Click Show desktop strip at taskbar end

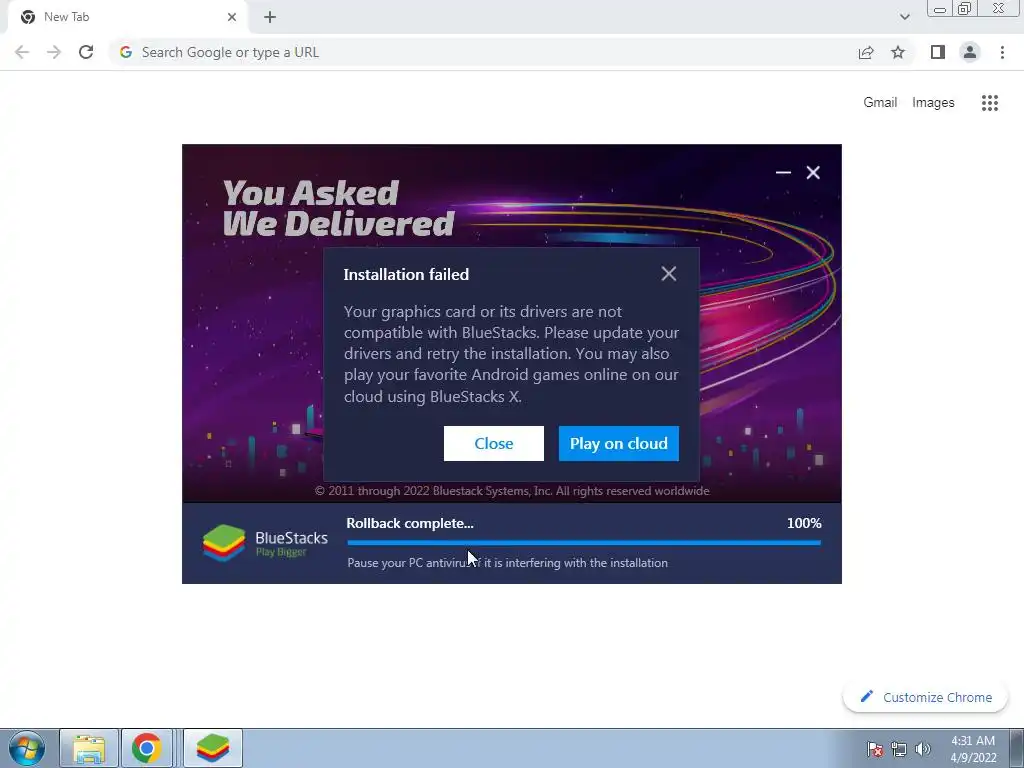coord(1017,748)
